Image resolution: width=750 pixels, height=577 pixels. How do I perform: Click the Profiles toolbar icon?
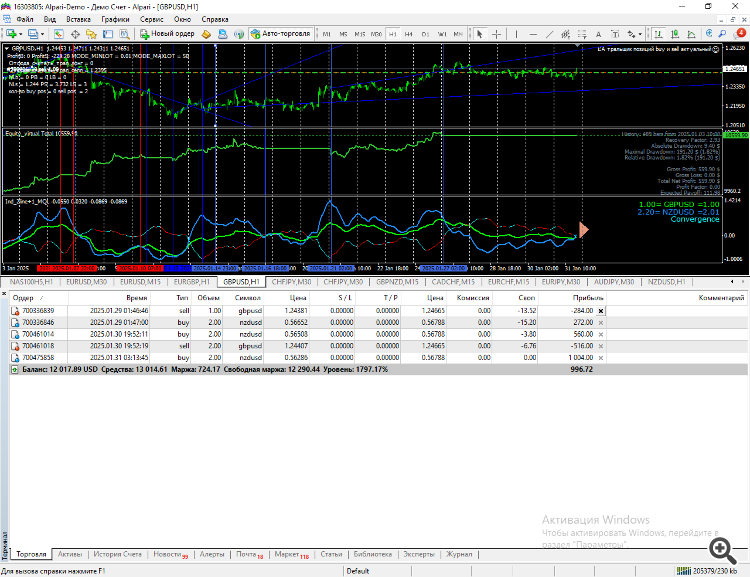click(x=33, y=34)
